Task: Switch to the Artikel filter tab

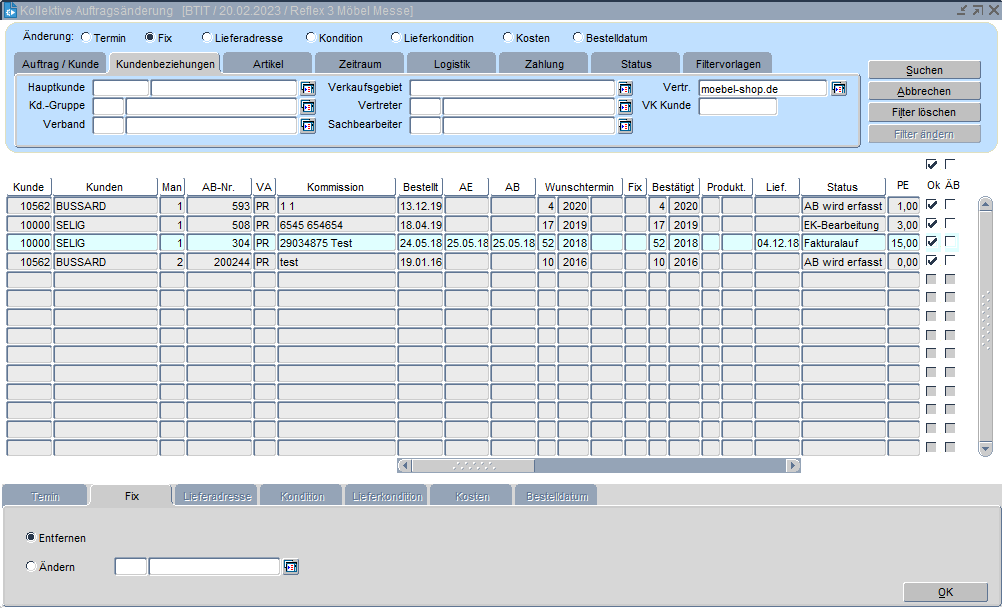Action: pos(267,63)
